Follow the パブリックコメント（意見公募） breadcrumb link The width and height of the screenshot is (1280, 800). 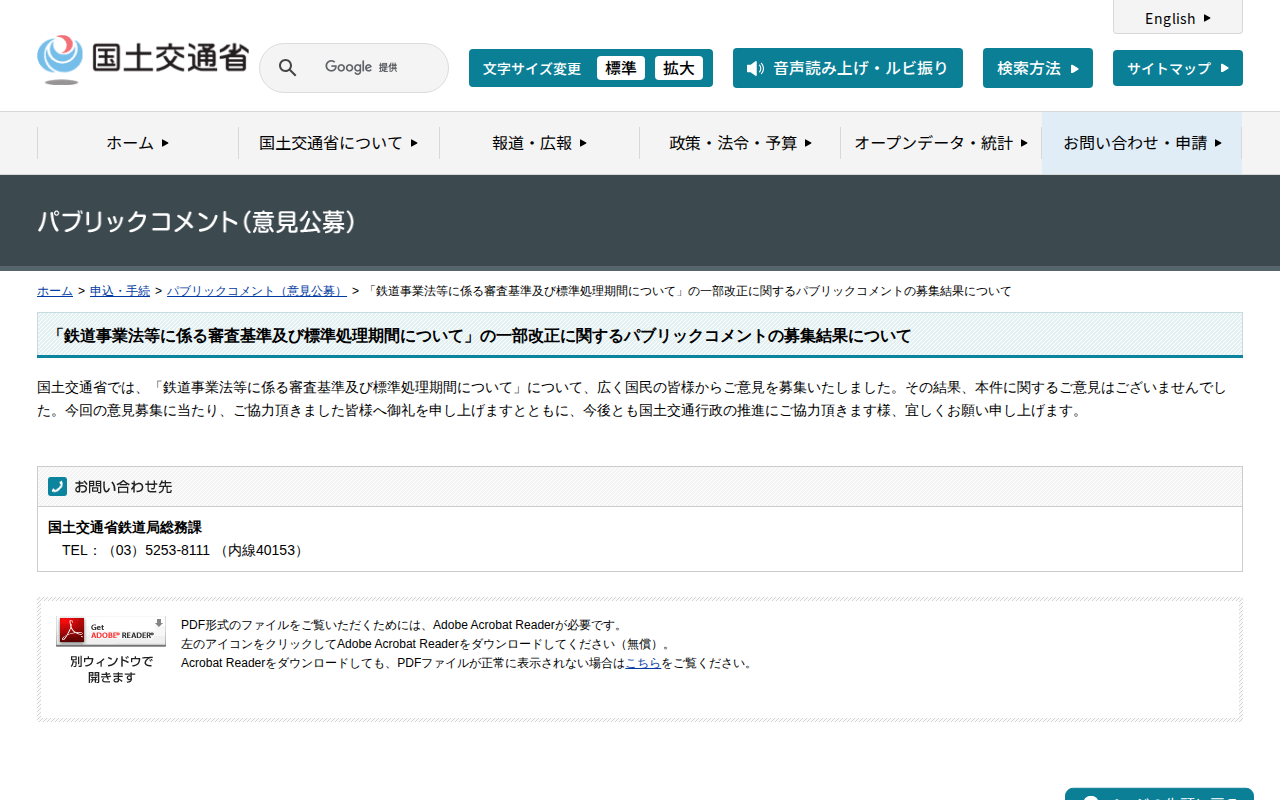[x=256, y=291]
